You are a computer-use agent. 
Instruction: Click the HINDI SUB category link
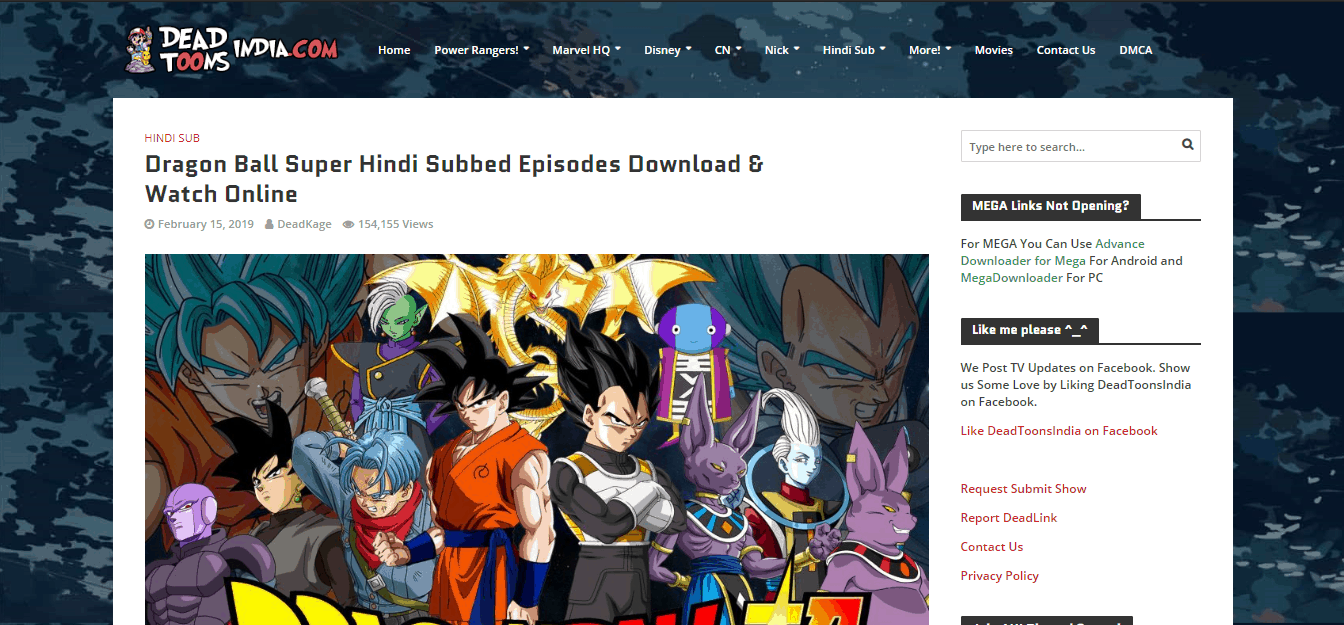tap(172, 138)
